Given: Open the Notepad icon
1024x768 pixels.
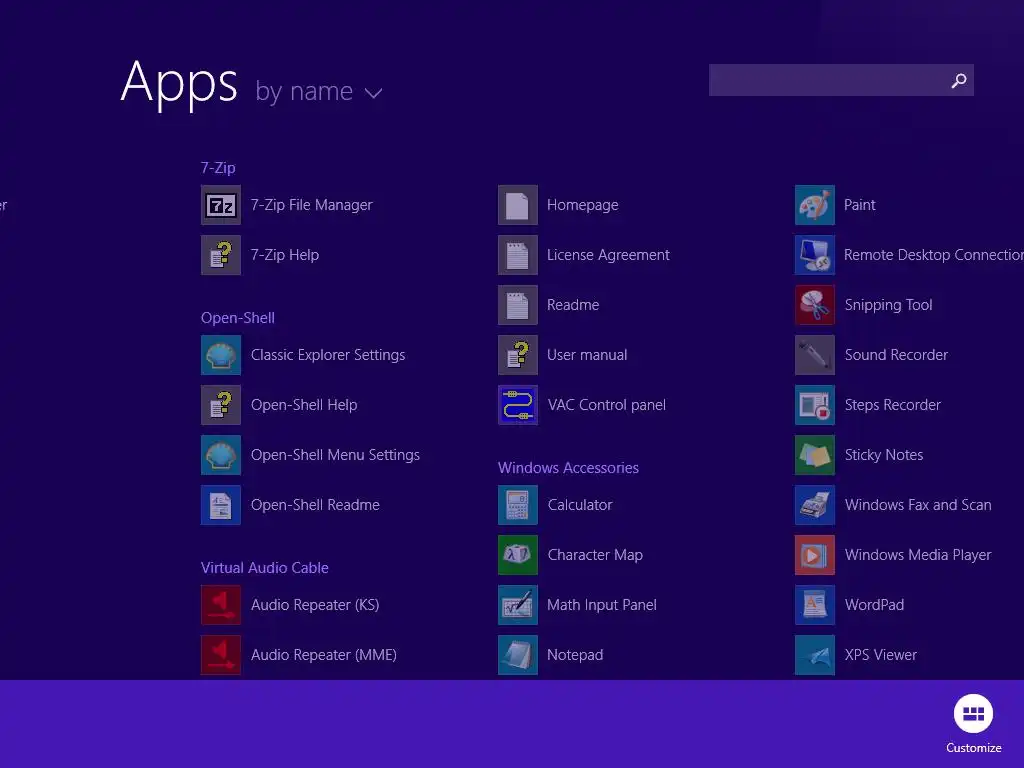Looking at the screenshot, I should click(x=518, y=655).
